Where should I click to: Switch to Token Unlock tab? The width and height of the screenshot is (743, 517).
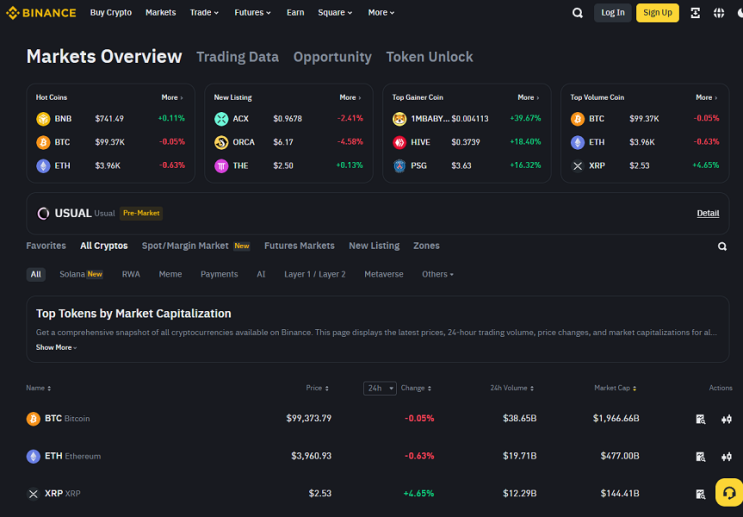pos(429,57)
